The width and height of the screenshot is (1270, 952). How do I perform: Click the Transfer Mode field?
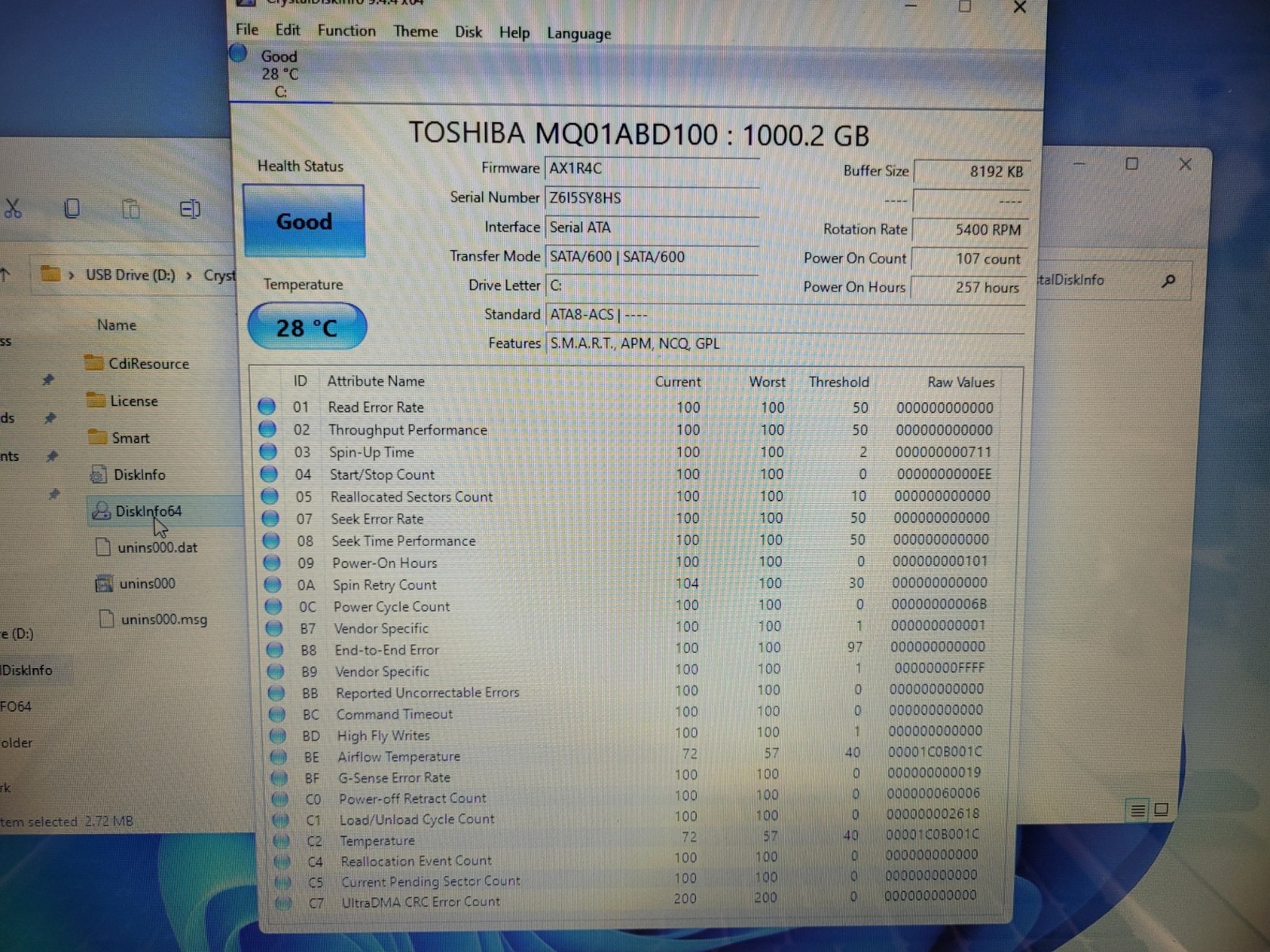652,256
